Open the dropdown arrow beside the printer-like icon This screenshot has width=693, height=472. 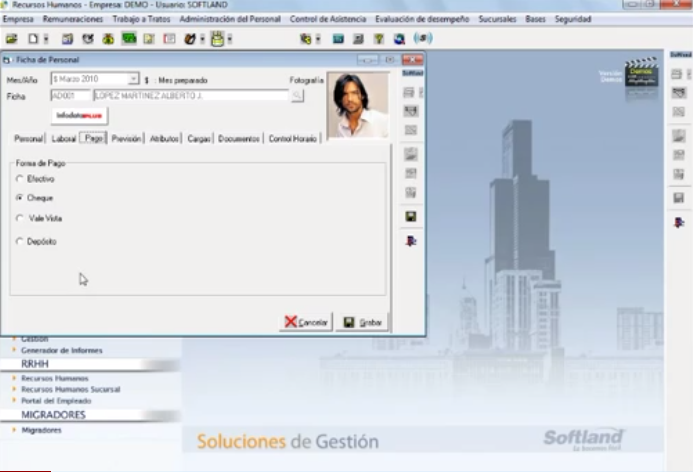[229, 39]
